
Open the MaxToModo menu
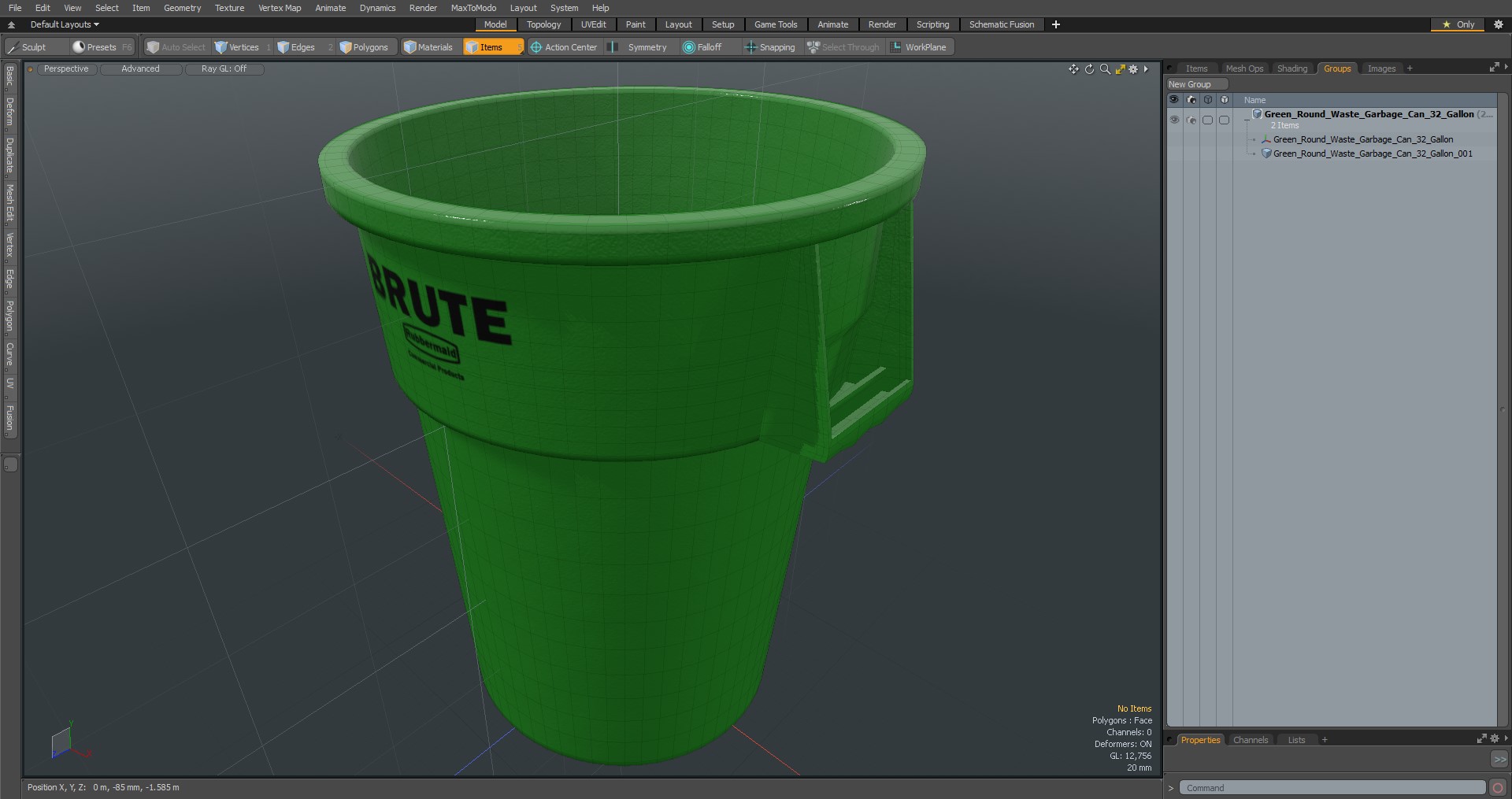(473, 8)
